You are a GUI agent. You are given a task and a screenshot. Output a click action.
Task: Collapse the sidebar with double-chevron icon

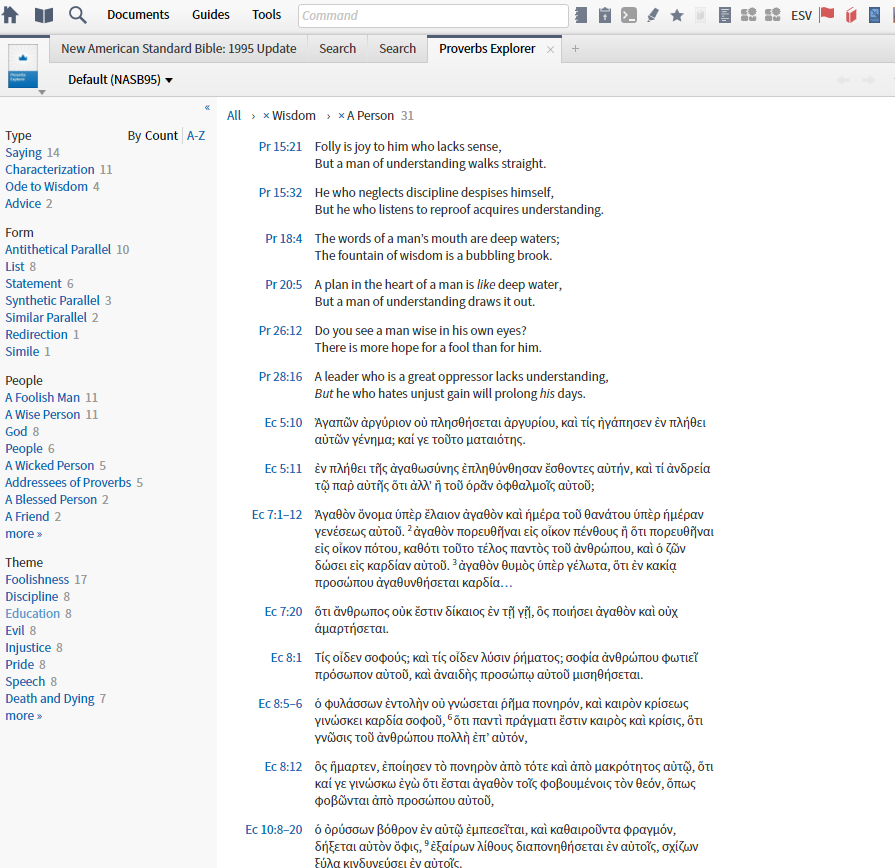[x=207, y=107]
